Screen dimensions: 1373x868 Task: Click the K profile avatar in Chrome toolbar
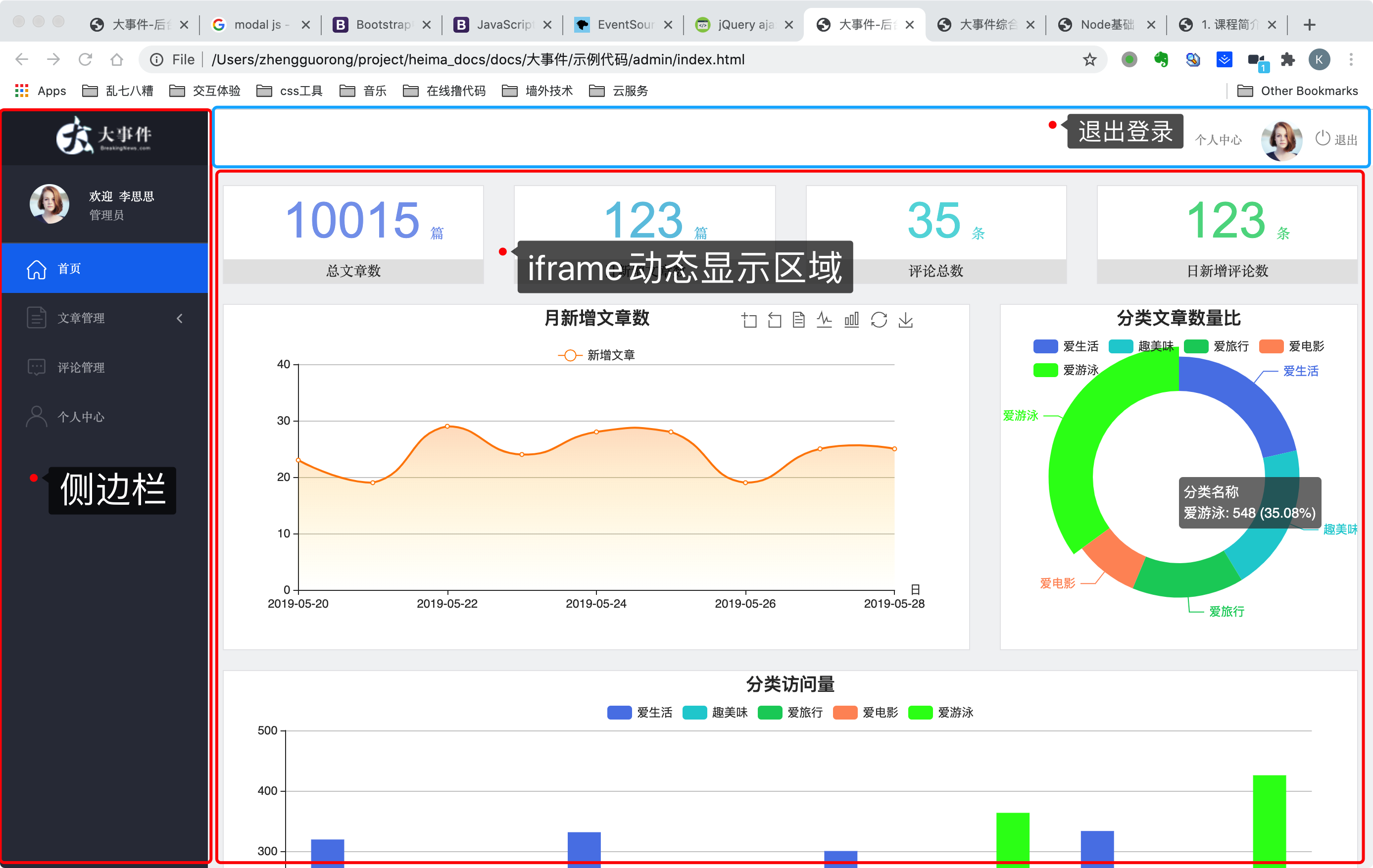click(x=1319, y=59)
